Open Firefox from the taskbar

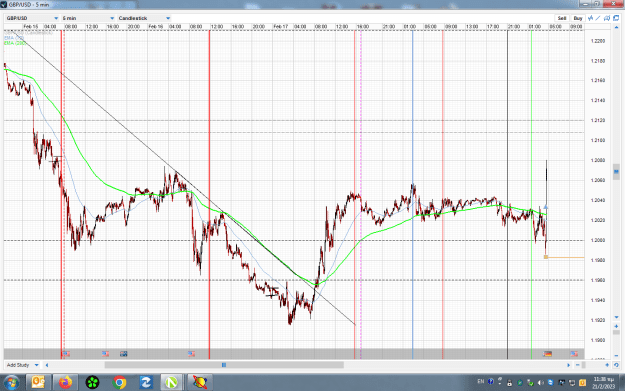pyautogui.click(x=65, y=383)
